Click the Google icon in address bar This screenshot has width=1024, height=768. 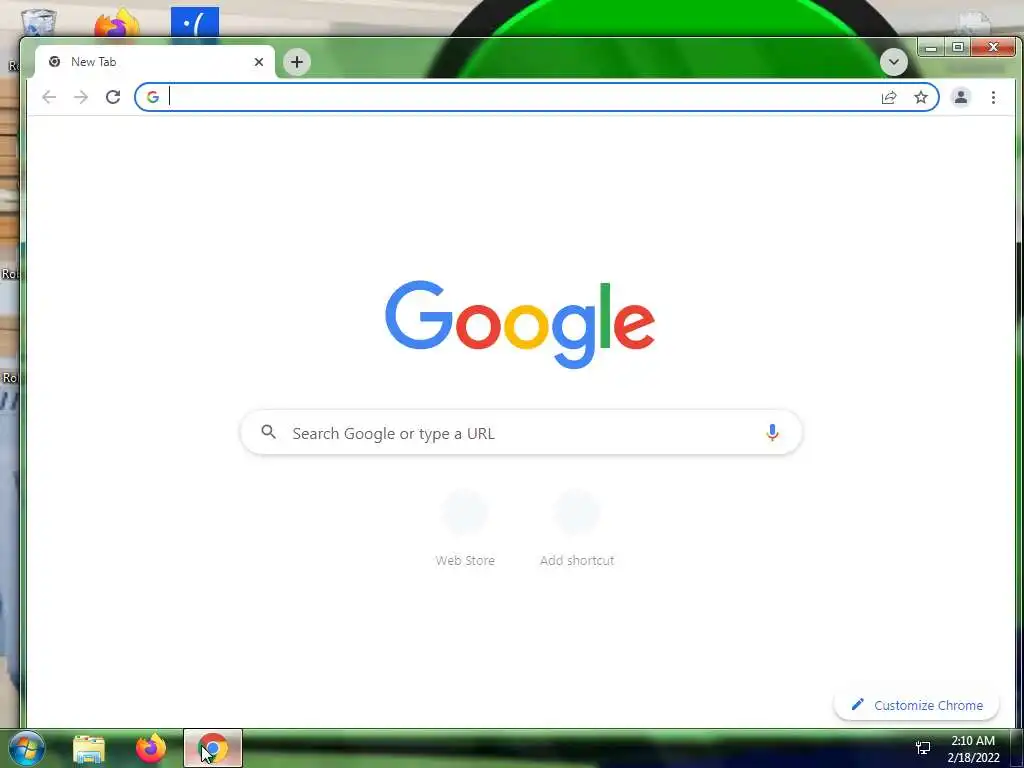click(x=153, y=97)
